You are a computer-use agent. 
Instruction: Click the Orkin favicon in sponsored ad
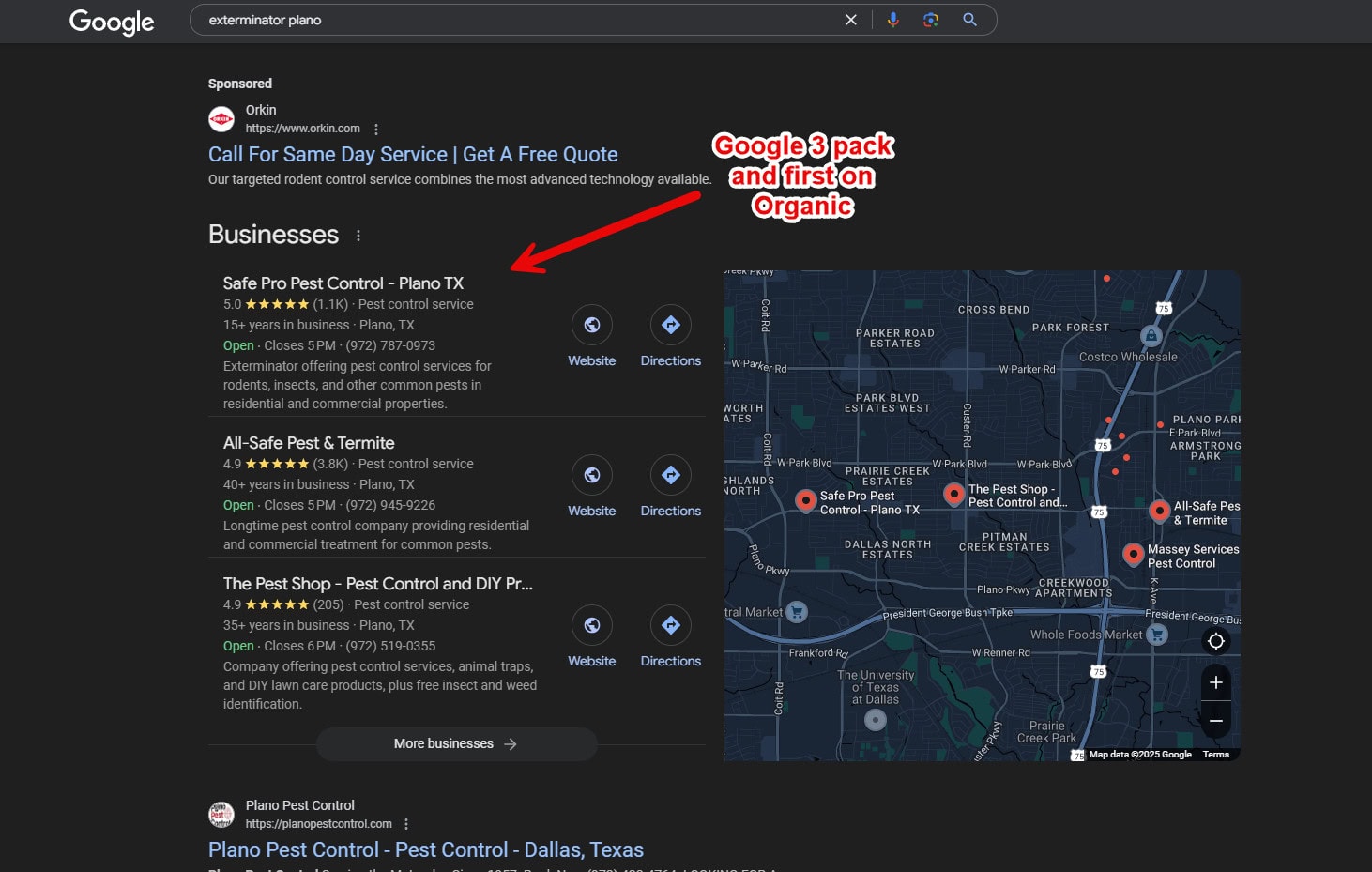point(221,119)
